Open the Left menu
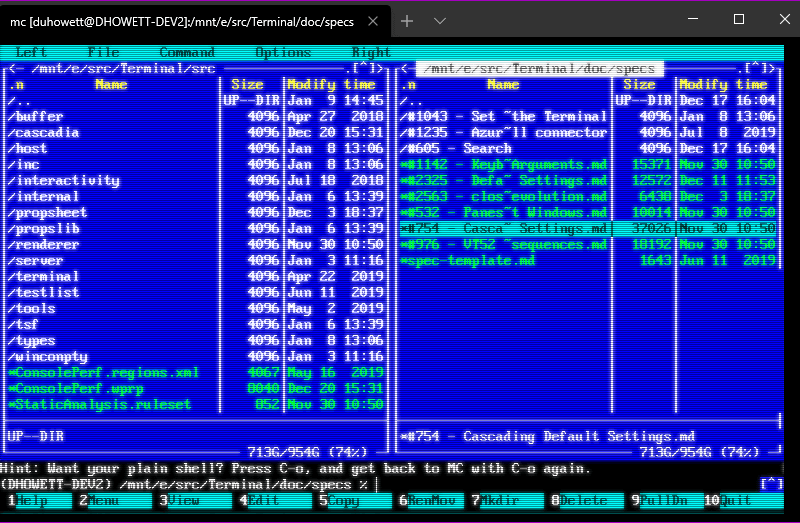Screen dimensions: 800x523 [32, 52]
